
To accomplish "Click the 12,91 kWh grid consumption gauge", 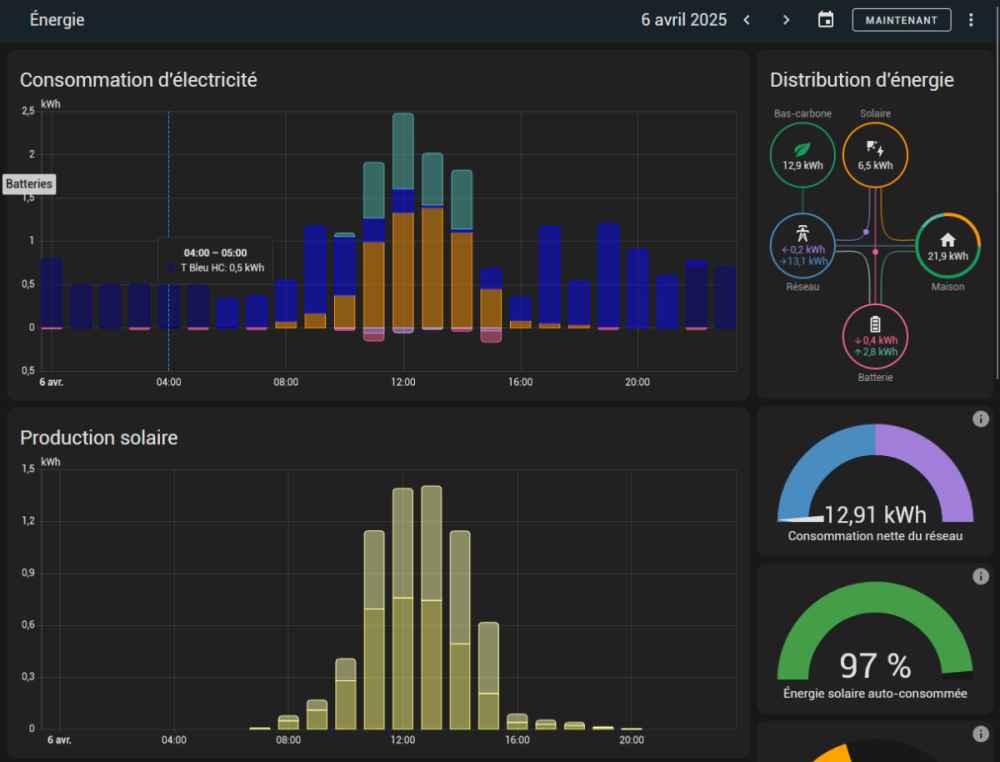I will [x=875, y=490].
